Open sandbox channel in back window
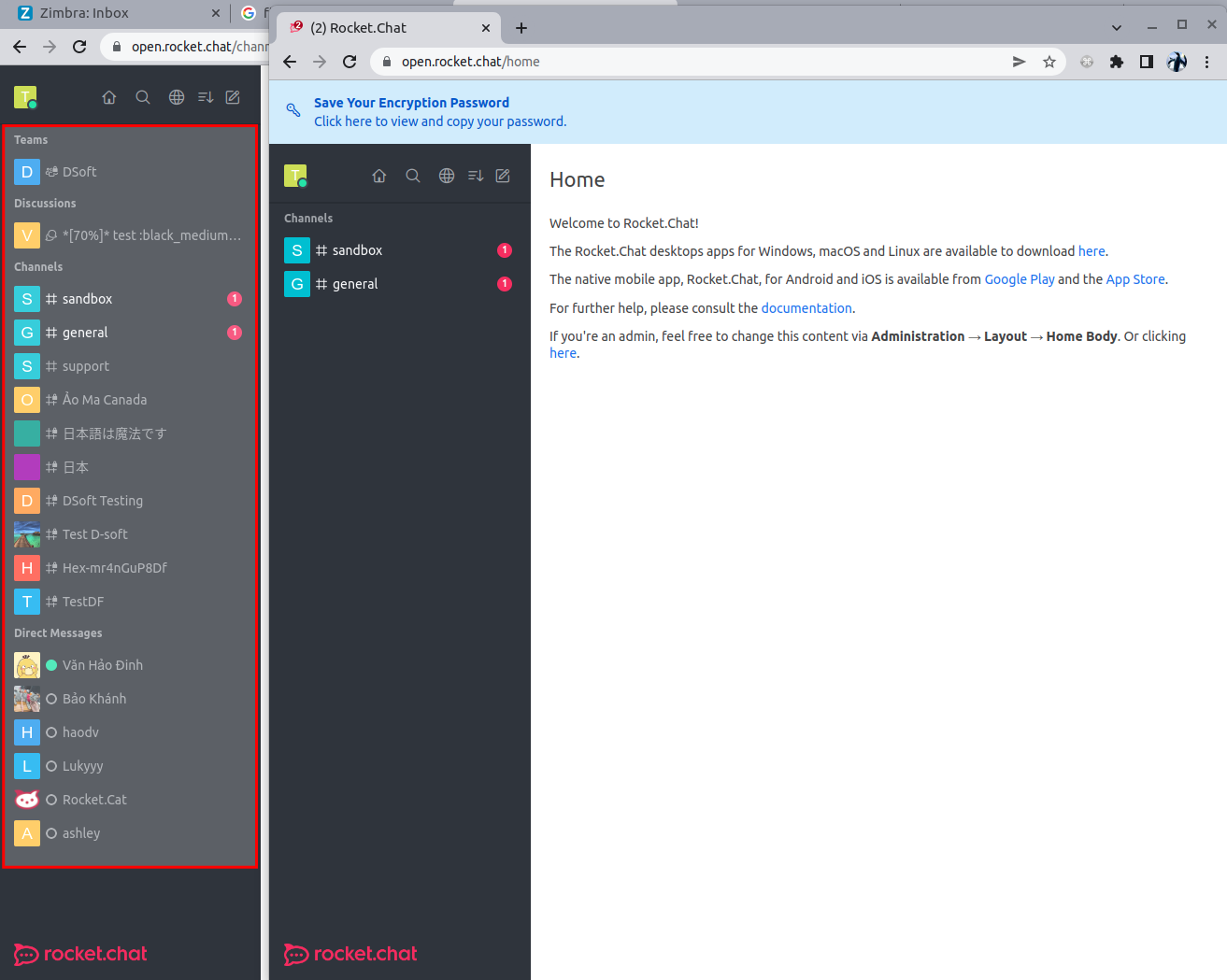Viewport: 1227px width, 980px height. [130, 299]
